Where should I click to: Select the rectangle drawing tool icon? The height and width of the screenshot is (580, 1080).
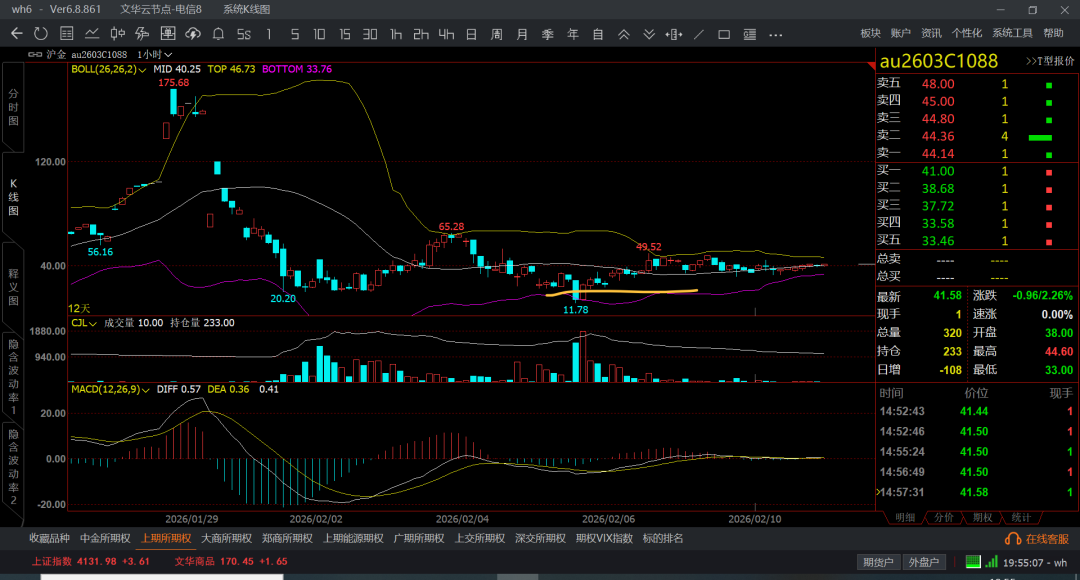[725, 34]
